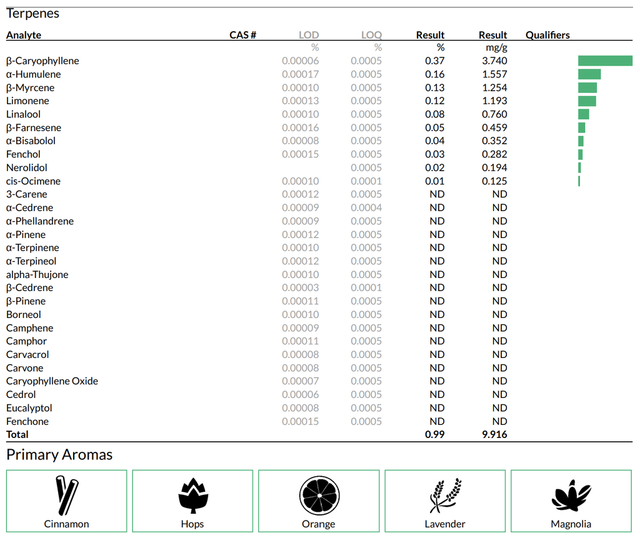Click the 1.557 mg/g result value
This screenshot has height=536, width=640.
point(494,74)
